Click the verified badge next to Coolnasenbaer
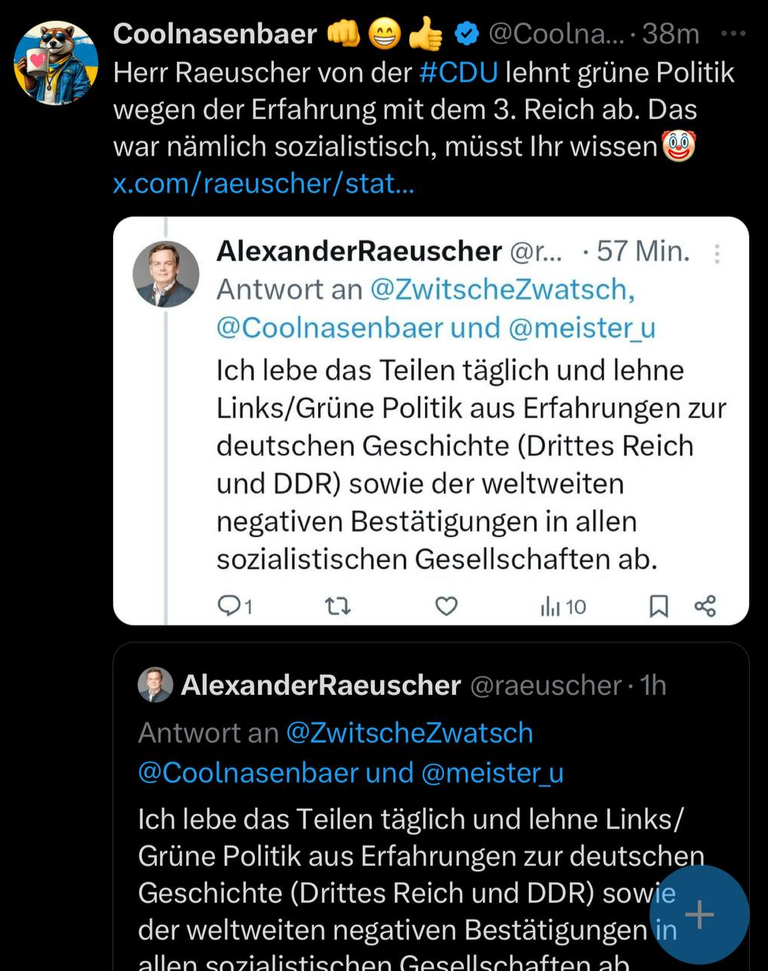768x971 pixels. [x=466, y=35]
